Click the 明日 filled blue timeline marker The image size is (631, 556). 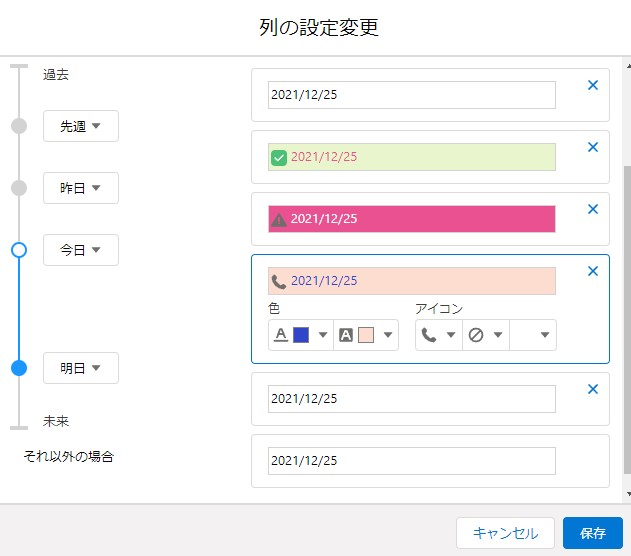coord(19,368)
